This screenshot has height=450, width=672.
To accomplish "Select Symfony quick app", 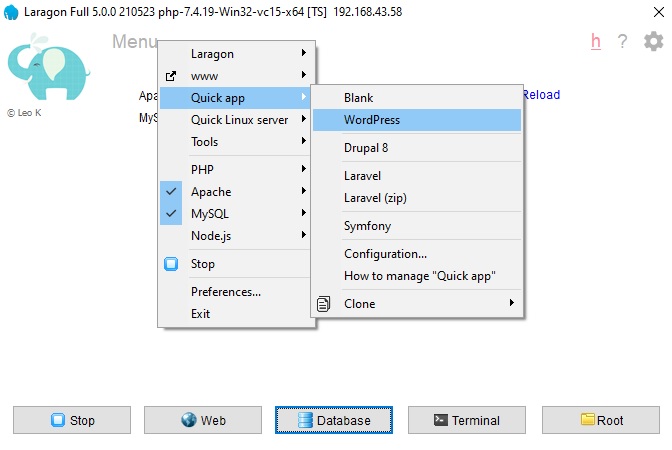I will pos(417,226).
